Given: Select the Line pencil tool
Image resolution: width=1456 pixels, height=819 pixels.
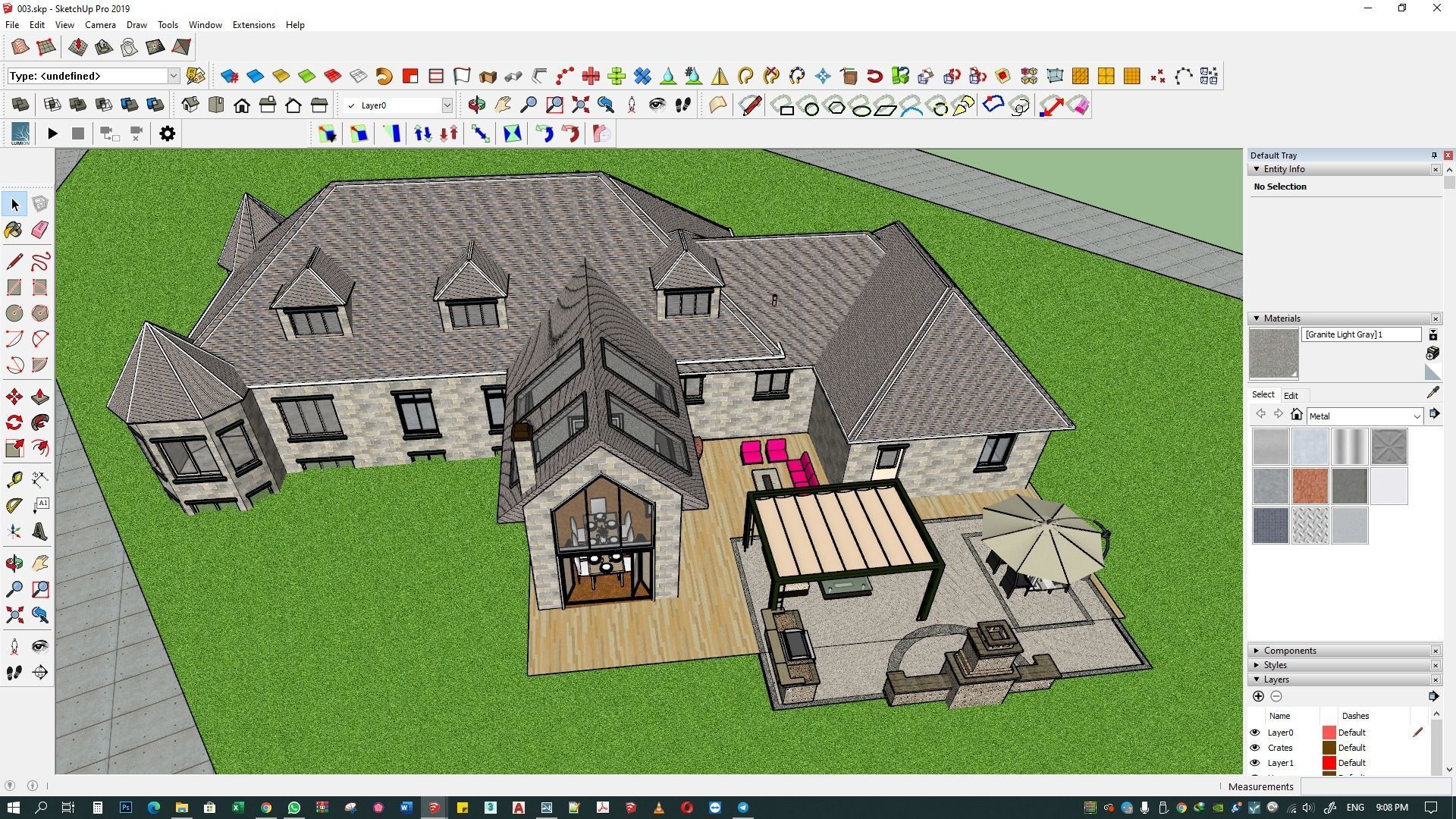Looking at the screenshot, I should pyautogui.click(x=14, y=262).
